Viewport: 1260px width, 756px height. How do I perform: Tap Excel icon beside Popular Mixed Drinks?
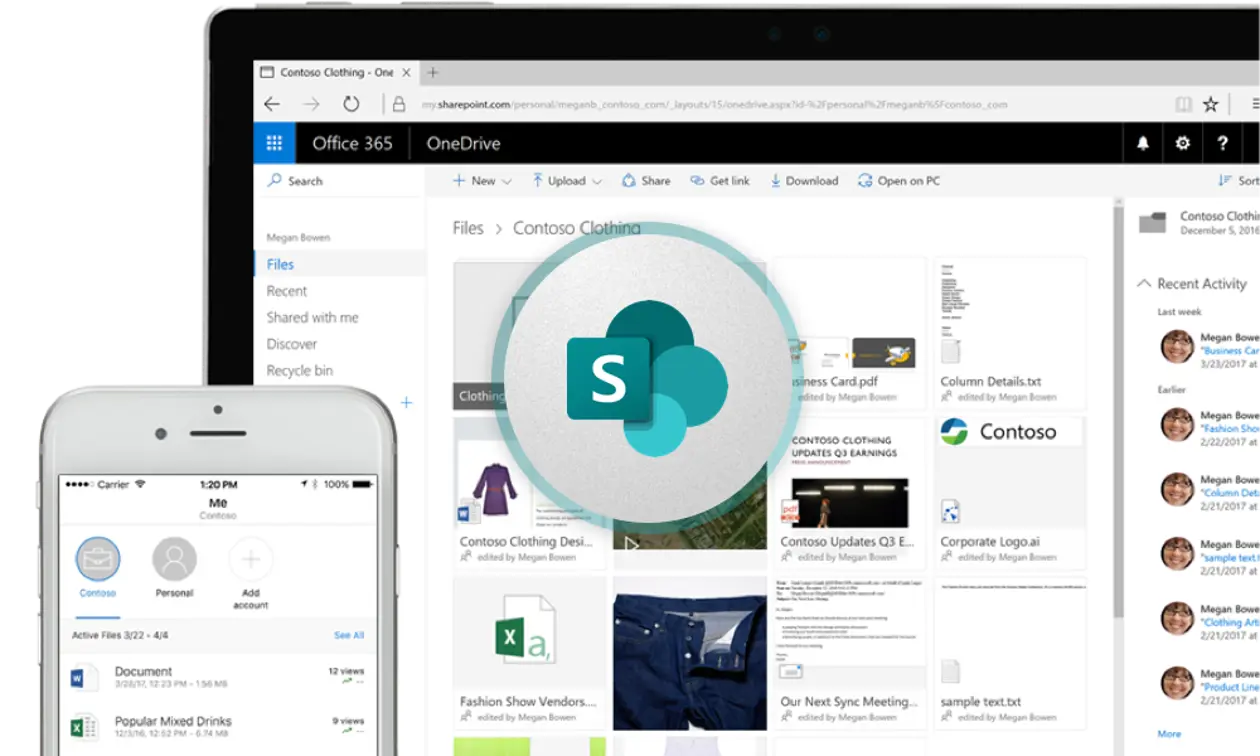[85, 726]
